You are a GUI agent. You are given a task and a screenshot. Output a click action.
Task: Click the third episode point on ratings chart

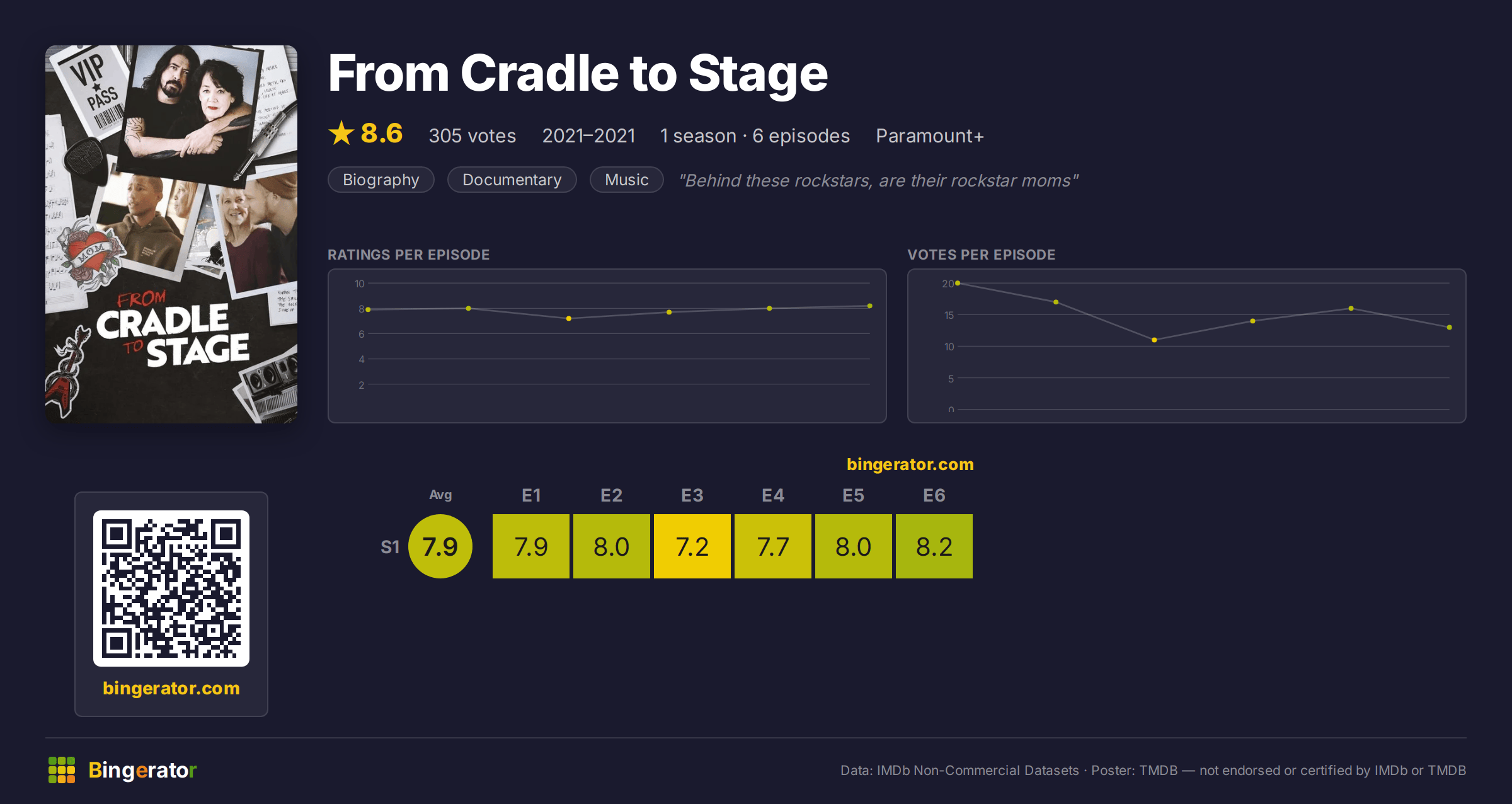(x=569, y=319)
